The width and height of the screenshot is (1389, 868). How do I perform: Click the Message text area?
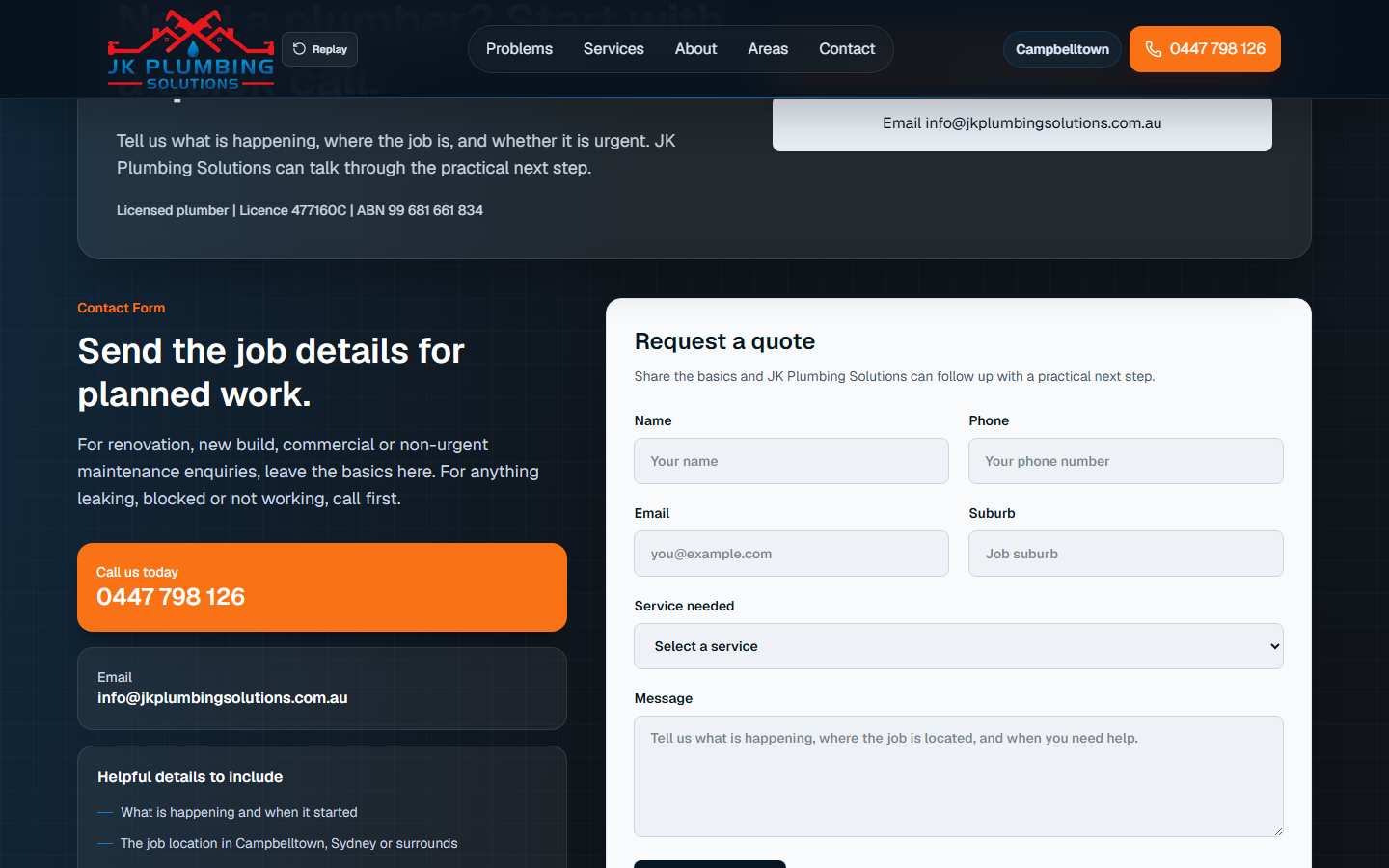tap(959, 776)
